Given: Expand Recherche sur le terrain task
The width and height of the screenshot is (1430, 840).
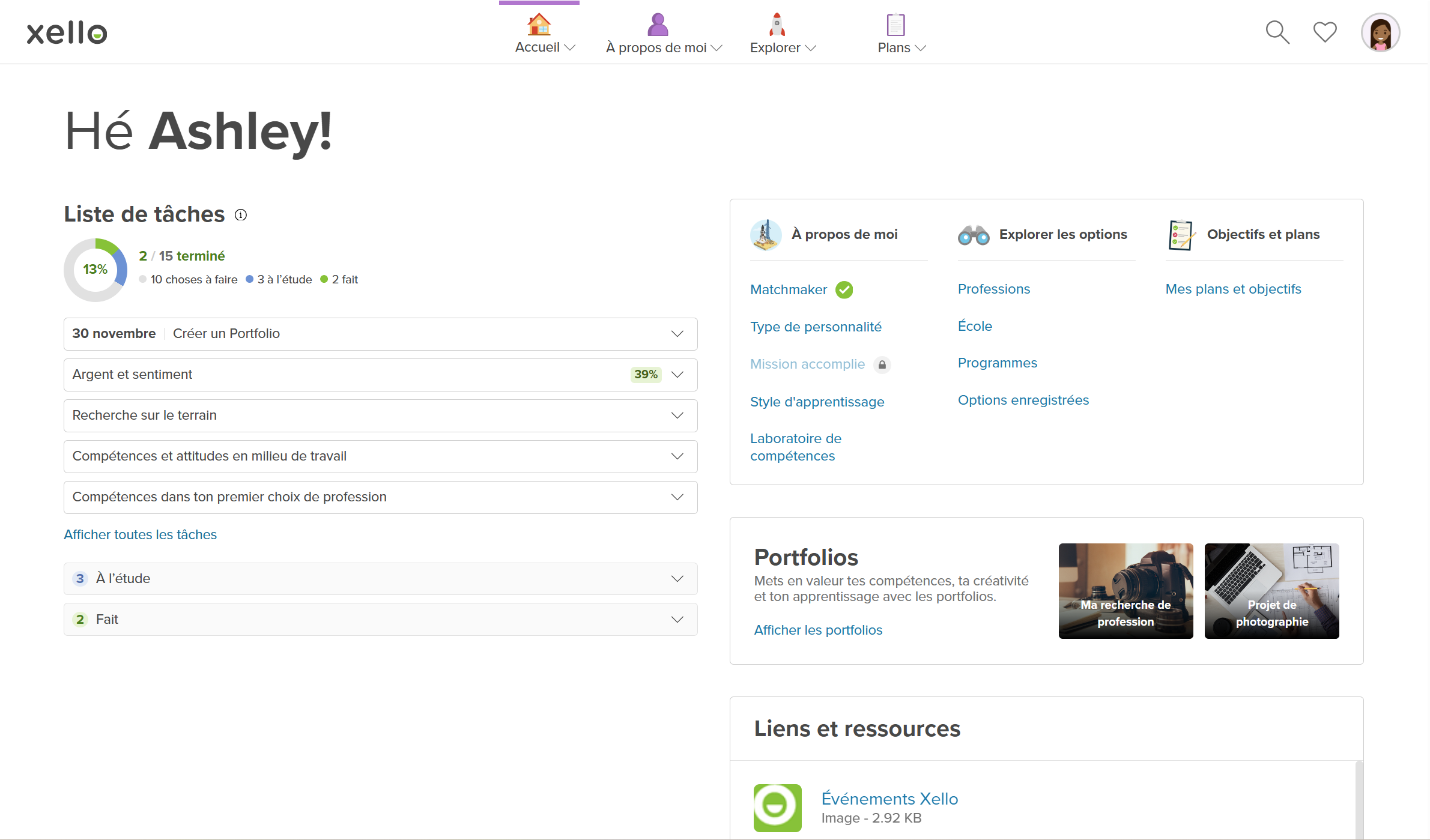Looking at the screenshot, I should pyautogui.click(x=381, y=415).
